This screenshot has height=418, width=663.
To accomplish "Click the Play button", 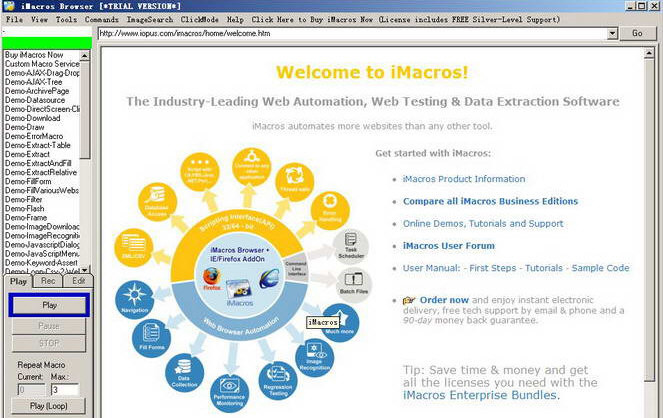I will (49, 305).
